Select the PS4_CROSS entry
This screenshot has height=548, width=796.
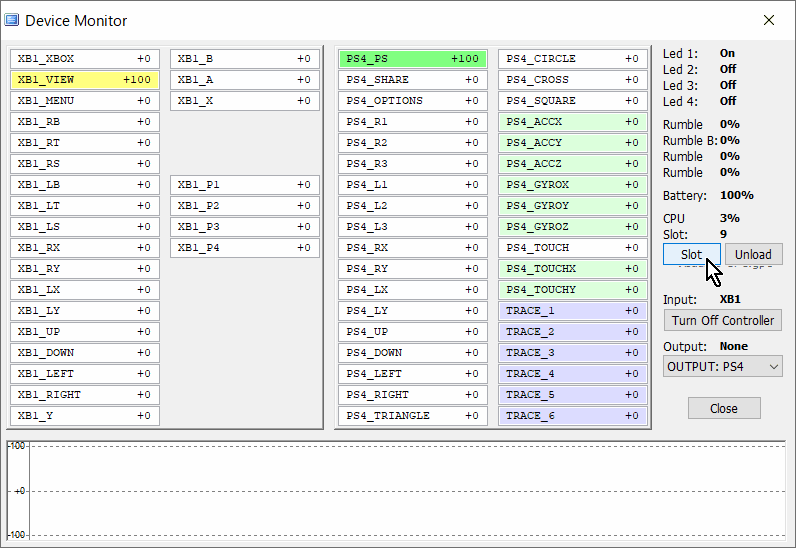[x=573, y=80]
